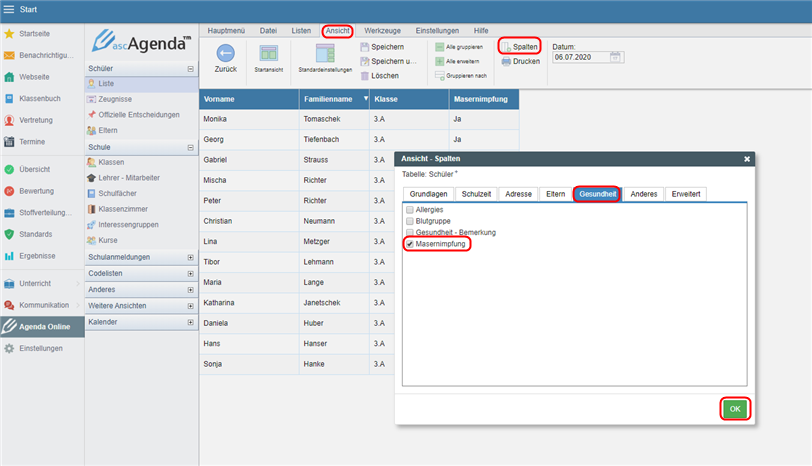812x466 pixels.
Task: Open the Familienname column sort arrow
Action: click(366, 98)
